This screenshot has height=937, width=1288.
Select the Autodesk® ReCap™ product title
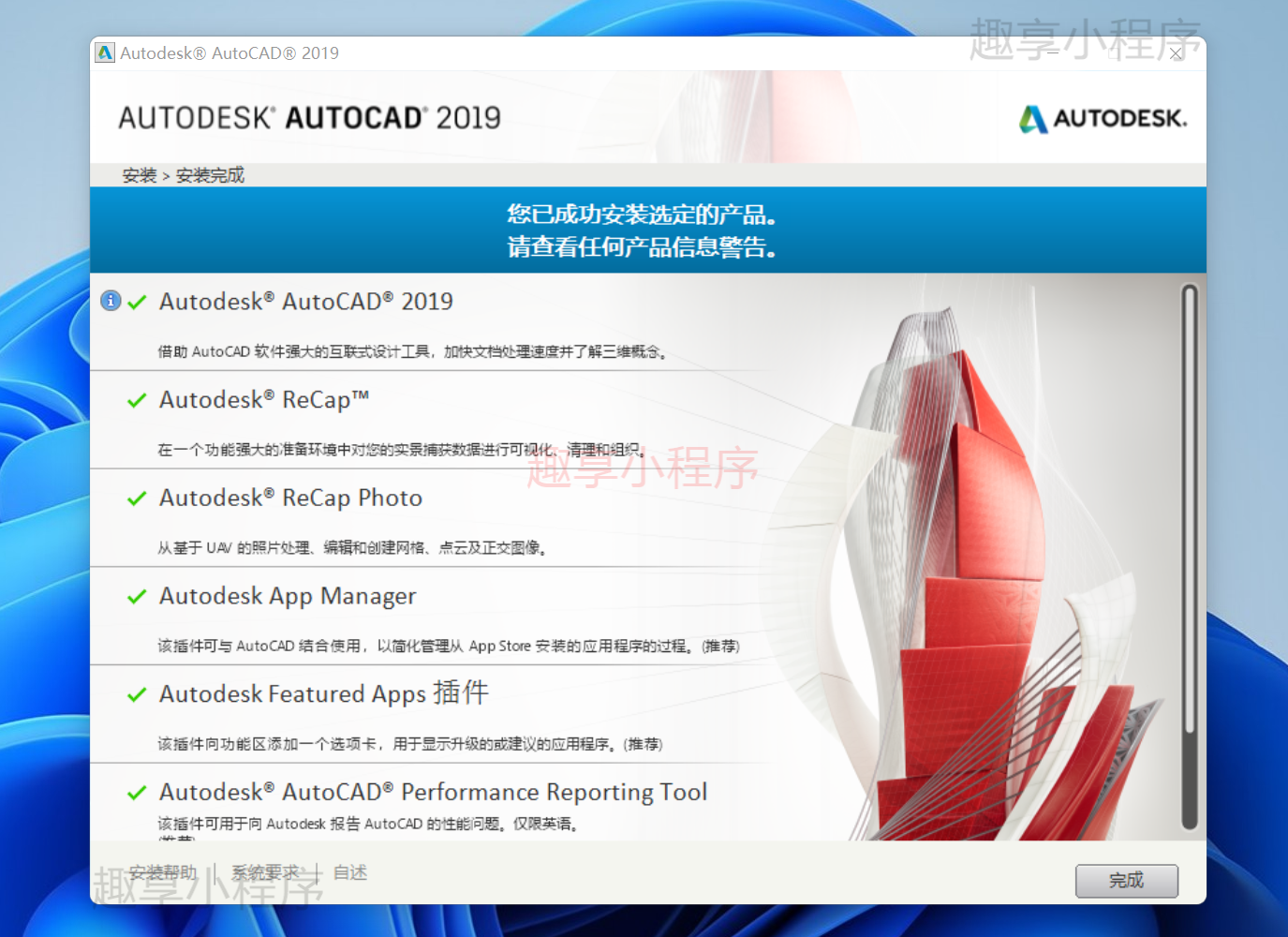tap(264, 400)
